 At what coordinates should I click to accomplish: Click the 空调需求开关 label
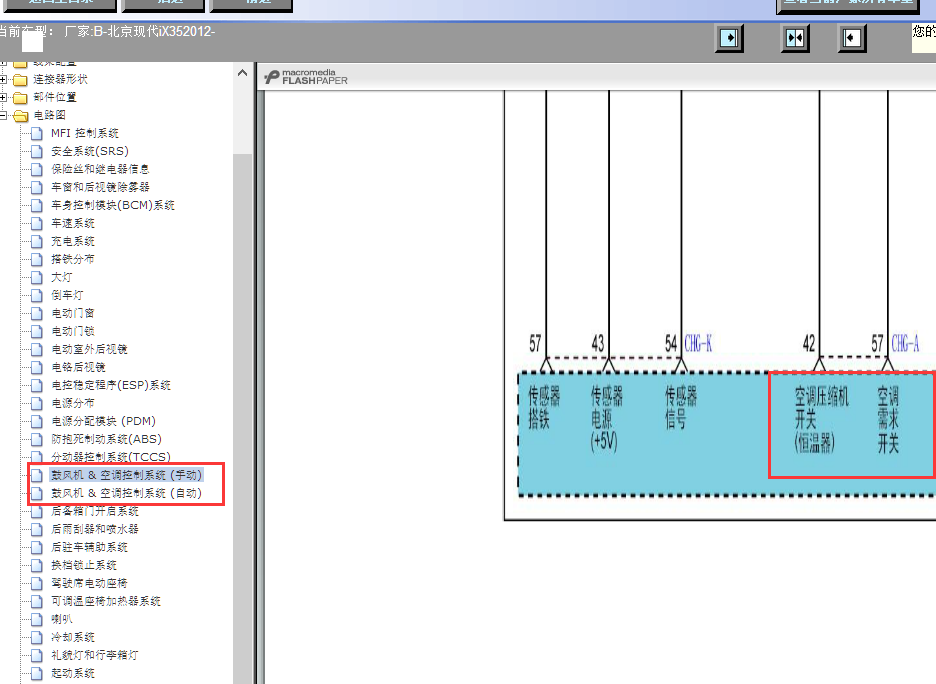(888, 420)
